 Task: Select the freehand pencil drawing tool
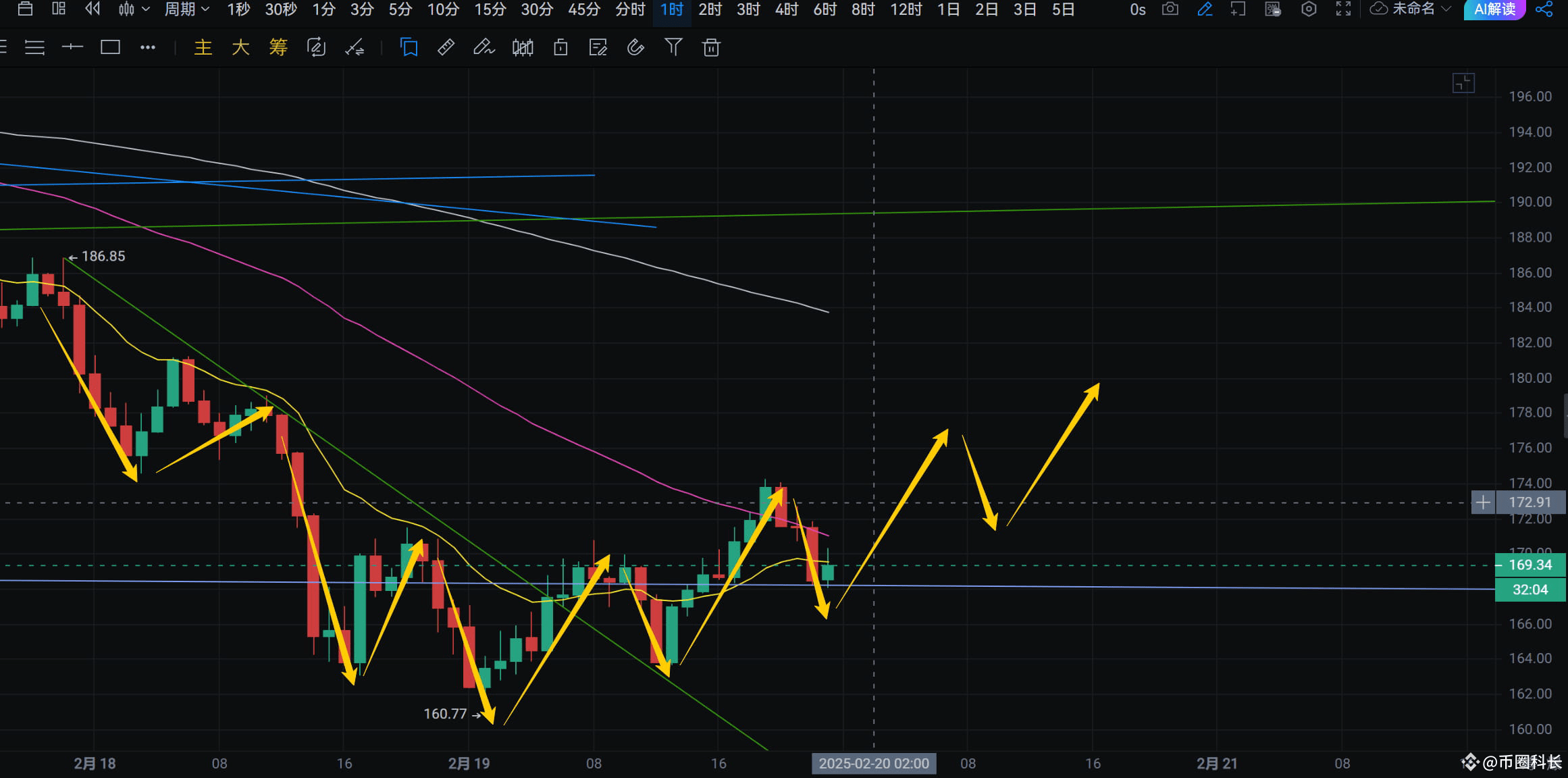click(484, 47)
